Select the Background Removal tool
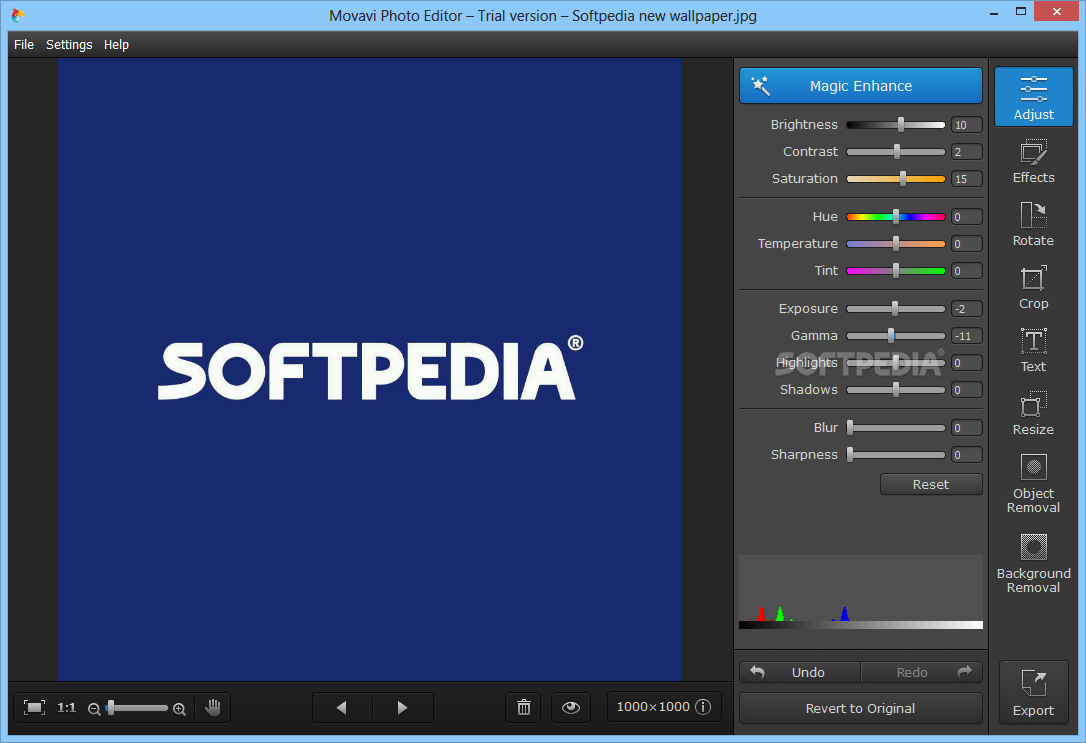The image size is (1086, 743). tap(1033, 563)
